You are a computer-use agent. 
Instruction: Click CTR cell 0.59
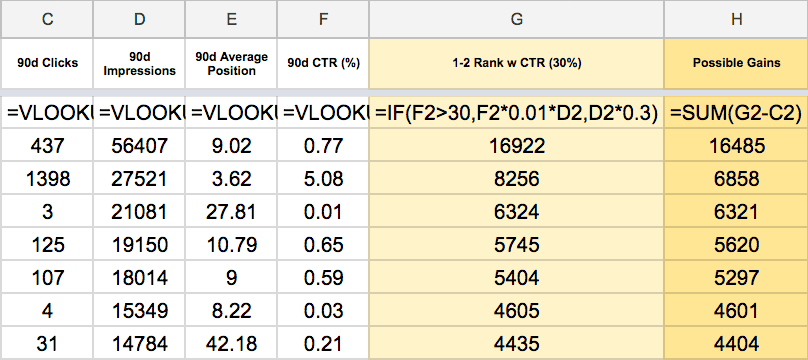[x=323, y=277]
